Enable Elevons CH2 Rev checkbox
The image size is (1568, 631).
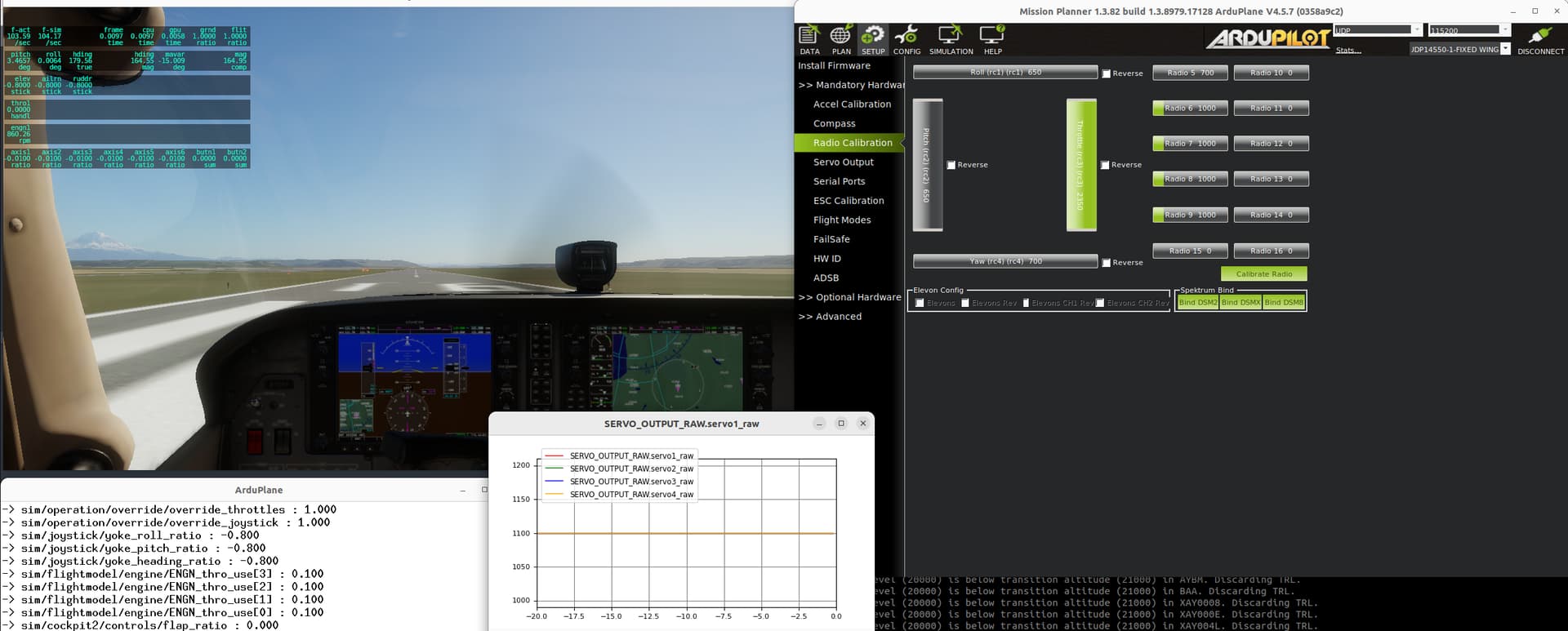coord(1100,303)
